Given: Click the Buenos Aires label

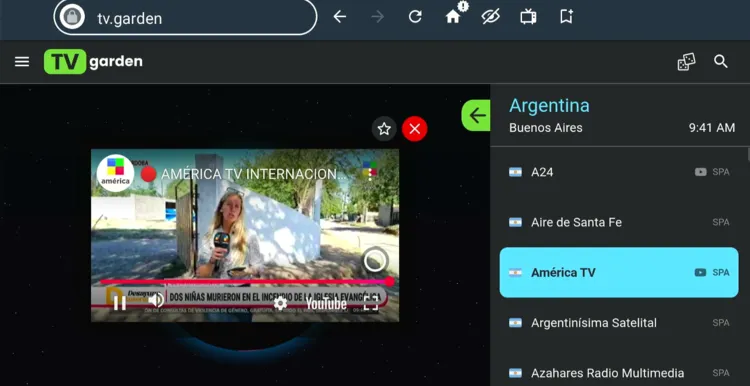Looking at the screenshot, I should click(546, 128).
